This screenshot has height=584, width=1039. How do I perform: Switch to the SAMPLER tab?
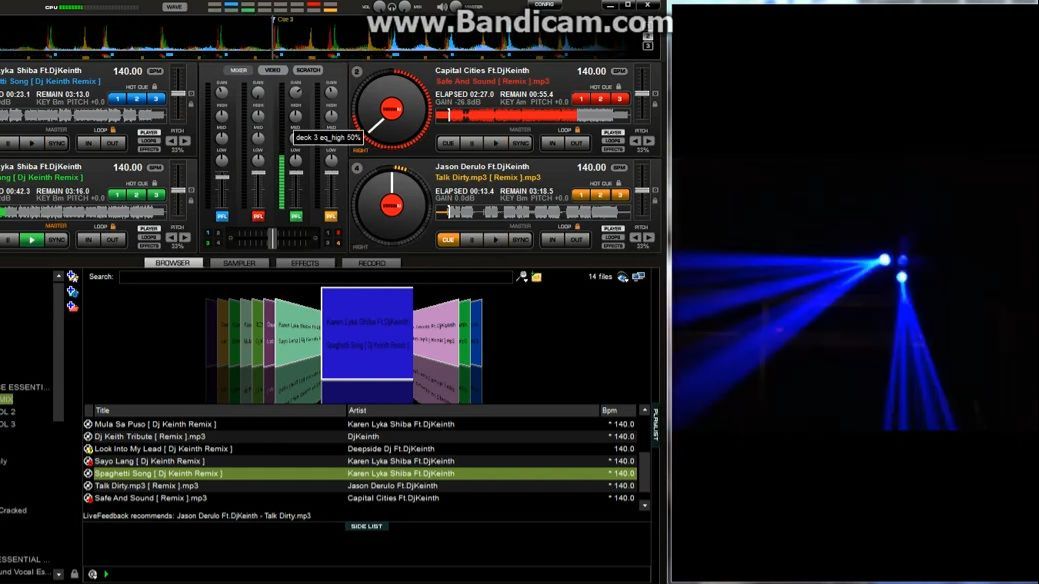pos(239,263)
